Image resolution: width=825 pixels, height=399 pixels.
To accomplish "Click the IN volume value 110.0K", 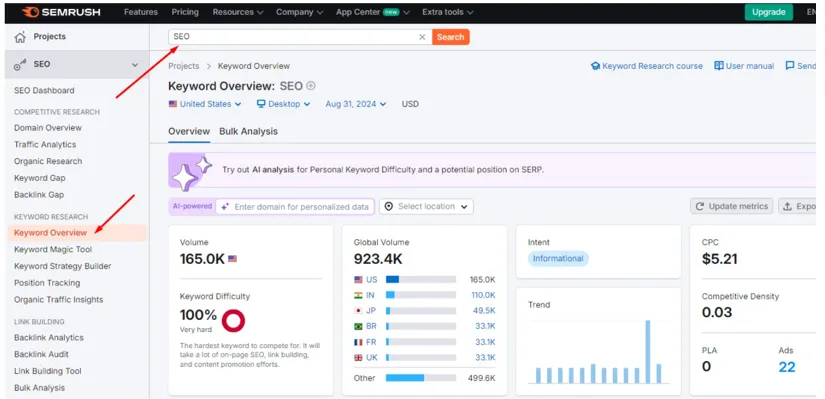I will (484, 295).
